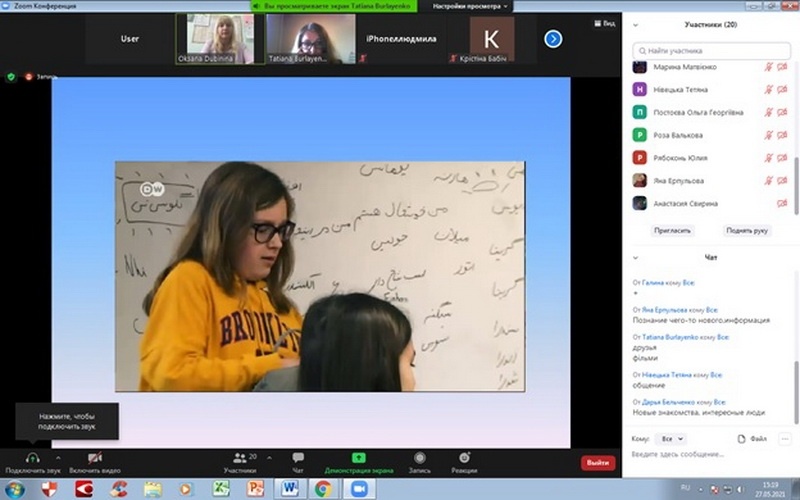Collapse the Участники panel with its chevron

[x=636, y=25]
